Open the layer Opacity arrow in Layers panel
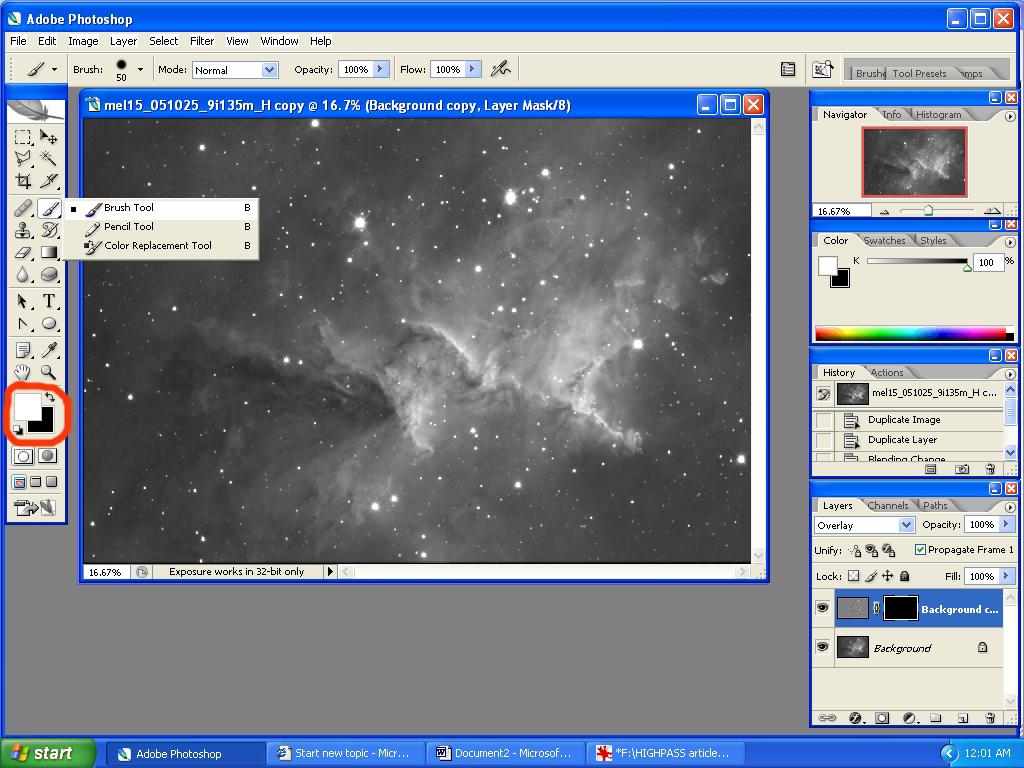The image size is (1024, 768). pos(1006,524)
